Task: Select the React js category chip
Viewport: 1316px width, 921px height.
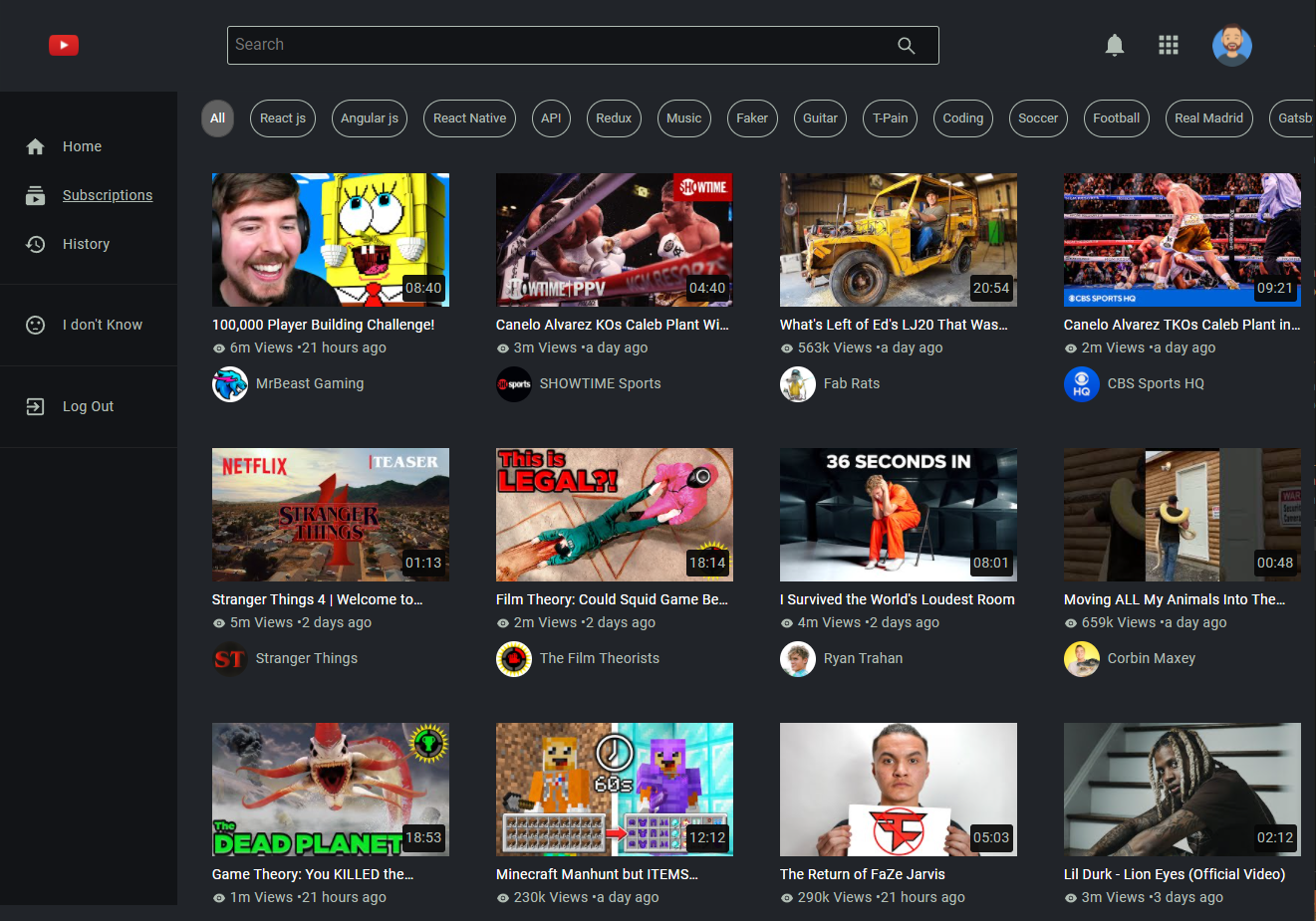Action: (283, 117)
